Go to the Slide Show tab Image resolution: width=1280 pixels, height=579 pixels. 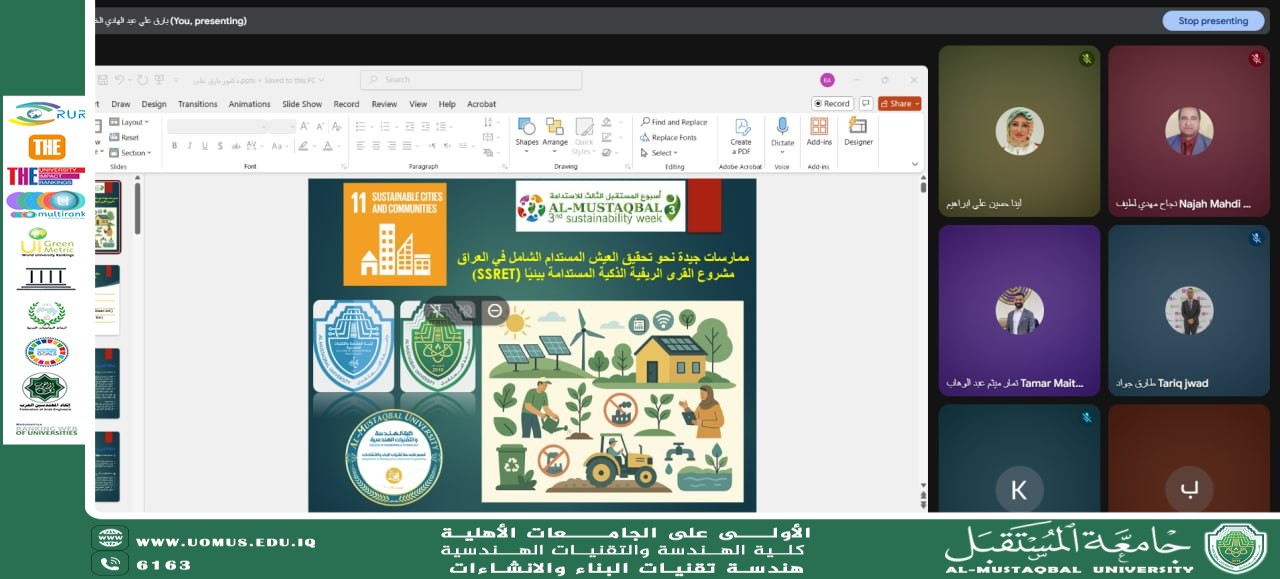[302, 104]
